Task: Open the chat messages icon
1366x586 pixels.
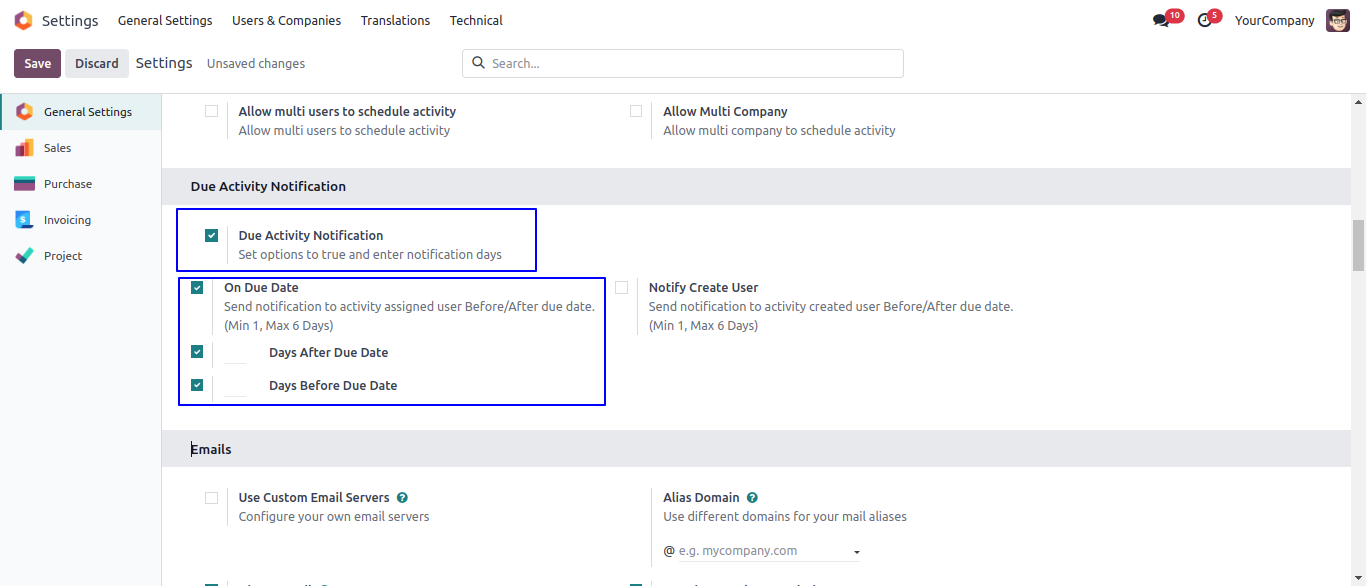Action: [x=1160, y=21]
